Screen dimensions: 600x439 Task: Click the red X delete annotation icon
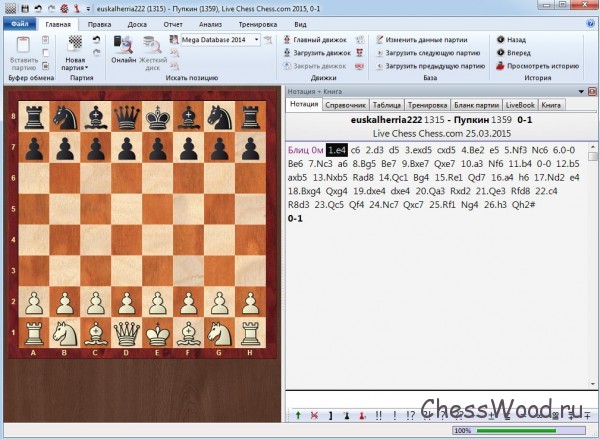pos(314,415)
